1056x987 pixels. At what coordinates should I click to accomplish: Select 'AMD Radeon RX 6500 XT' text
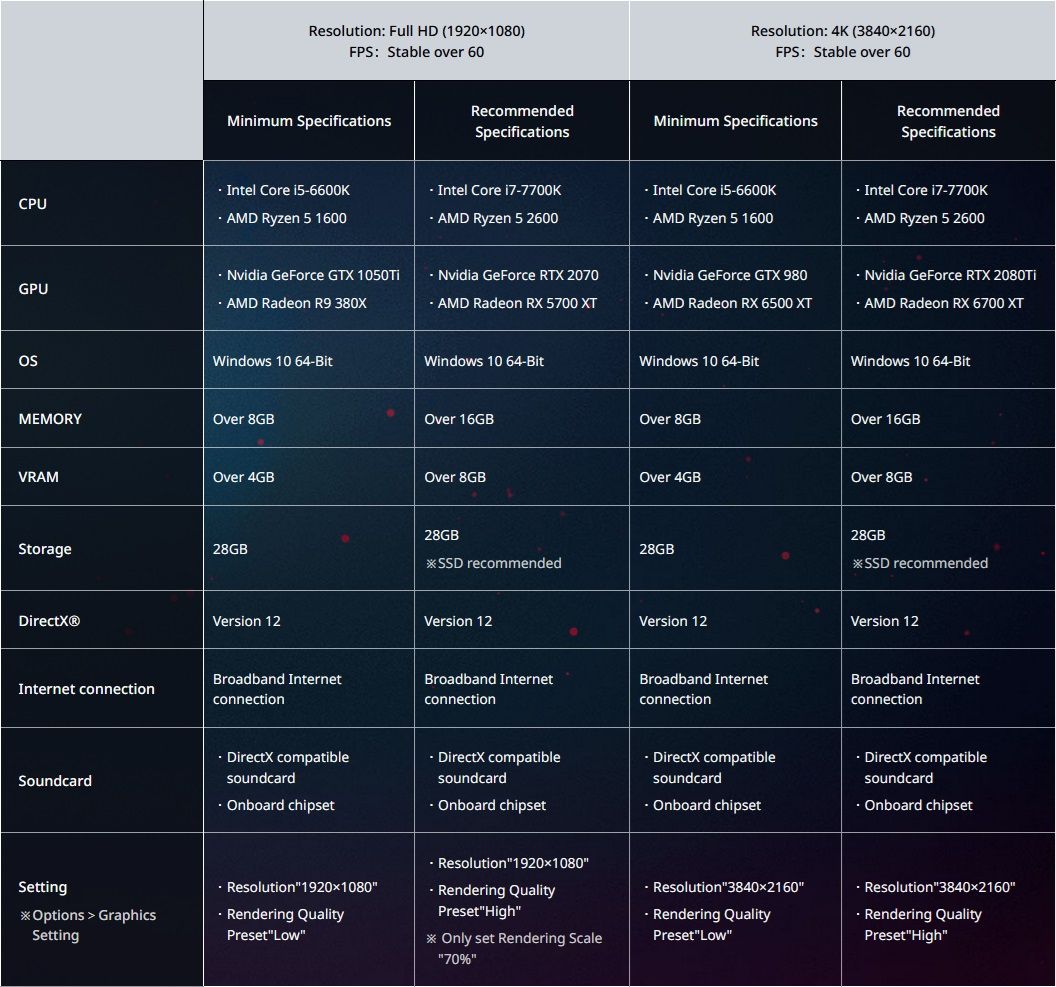[x=732, y=304]
